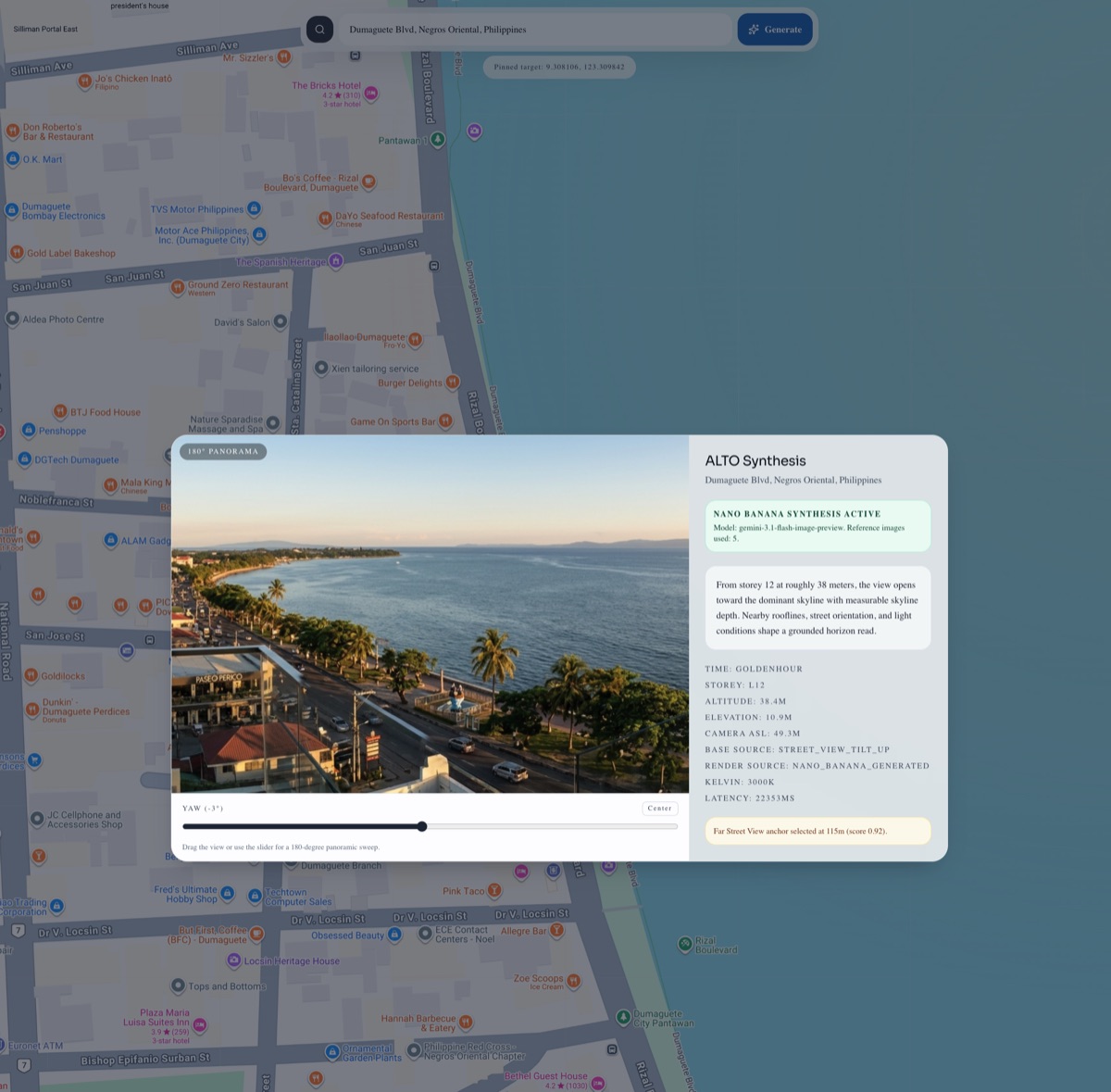
Task: Click the ECE Contact Centers pin icon
Action: click(425, 934)
